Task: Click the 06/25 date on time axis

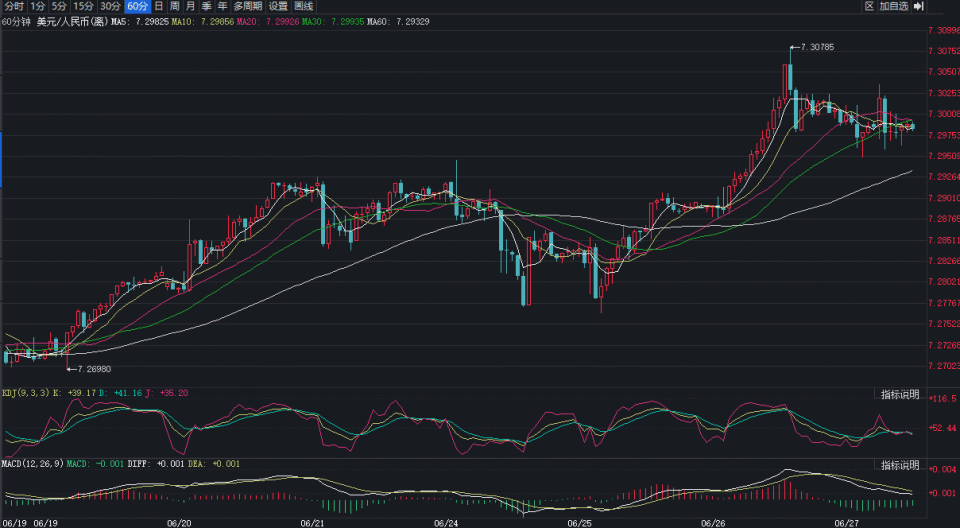Action: [x=580, y=522]
